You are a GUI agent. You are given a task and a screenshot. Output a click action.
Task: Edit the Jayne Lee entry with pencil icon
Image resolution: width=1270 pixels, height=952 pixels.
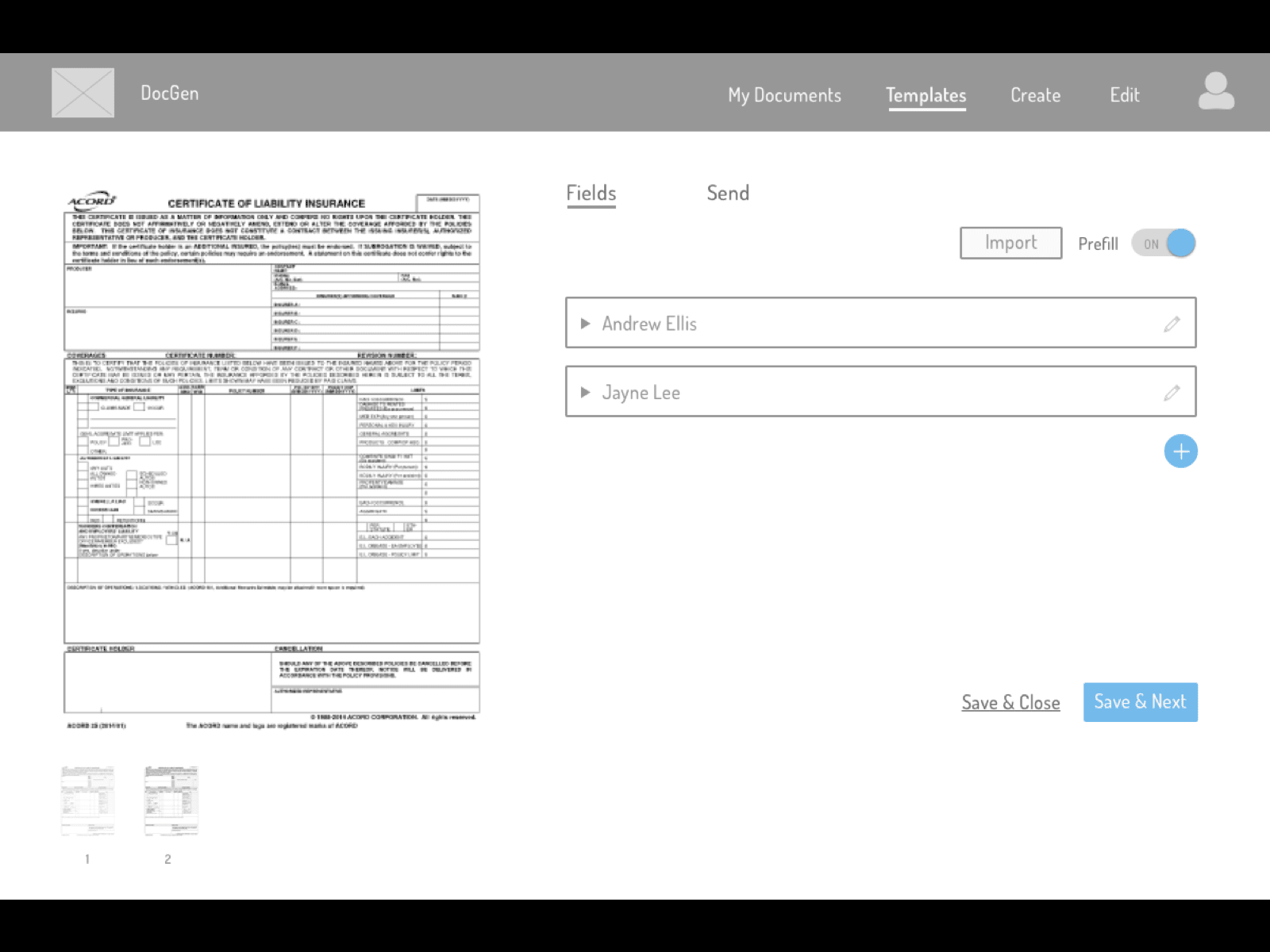[1172, 393]
